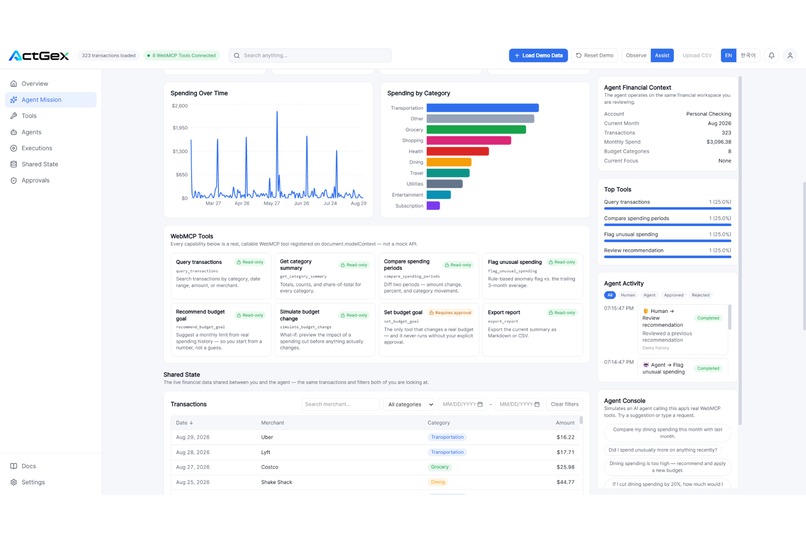The height and width of the screenshot is (537, 806).
Task: Open the start date calendar picker
Action: coord(480,404)
